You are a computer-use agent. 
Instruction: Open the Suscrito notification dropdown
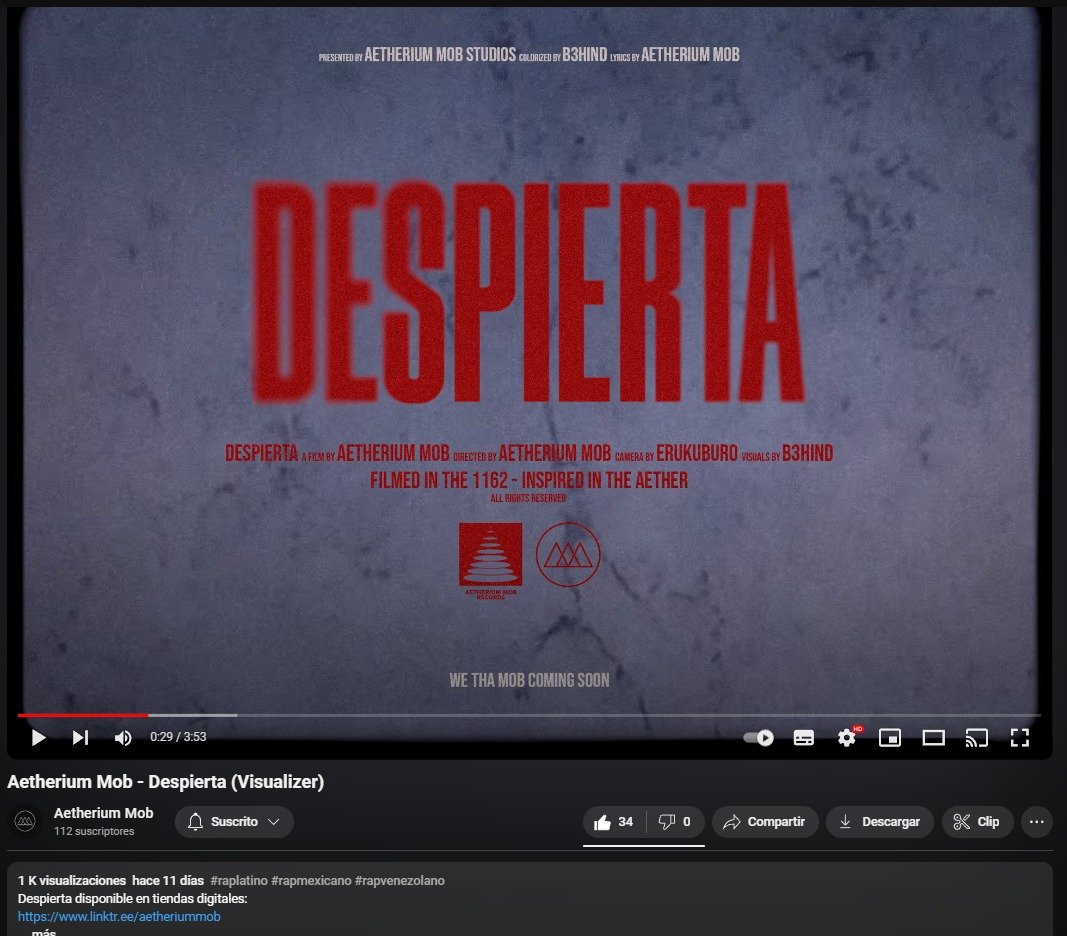234,822
